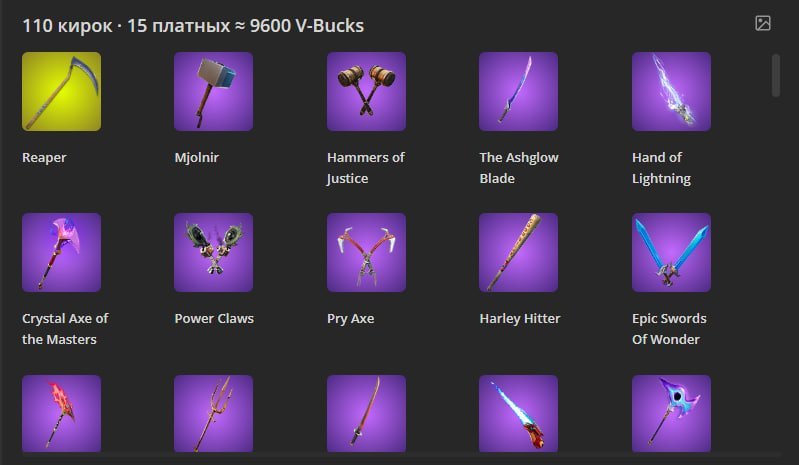The width and height of the screenshot is (799, 465).
Task: Open the golden trident thumbnail
Action: click(214, 414)
